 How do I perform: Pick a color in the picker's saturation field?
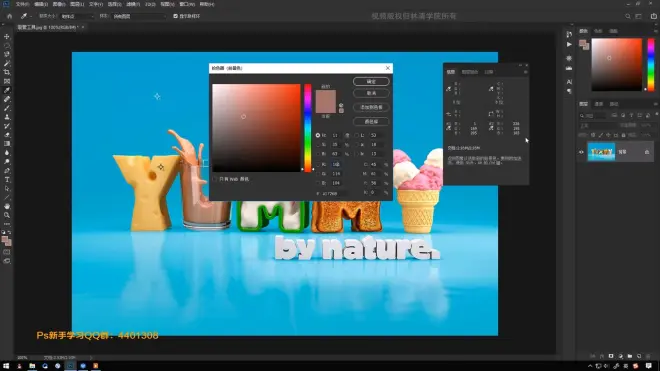pos(256,128)
